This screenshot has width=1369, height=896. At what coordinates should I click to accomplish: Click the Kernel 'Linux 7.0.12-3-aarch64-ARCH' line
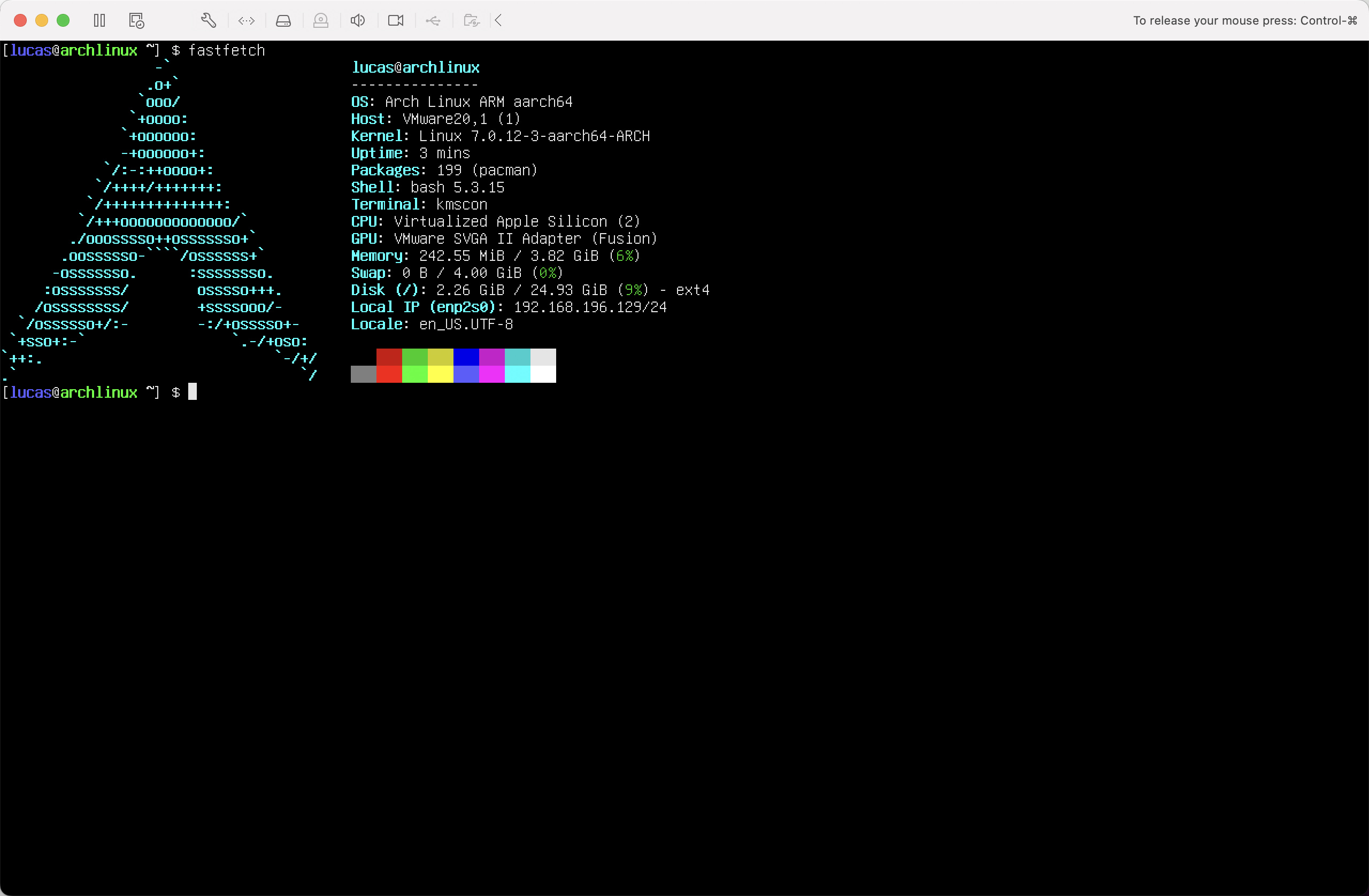pyautogui.click(x=501, y=136)
